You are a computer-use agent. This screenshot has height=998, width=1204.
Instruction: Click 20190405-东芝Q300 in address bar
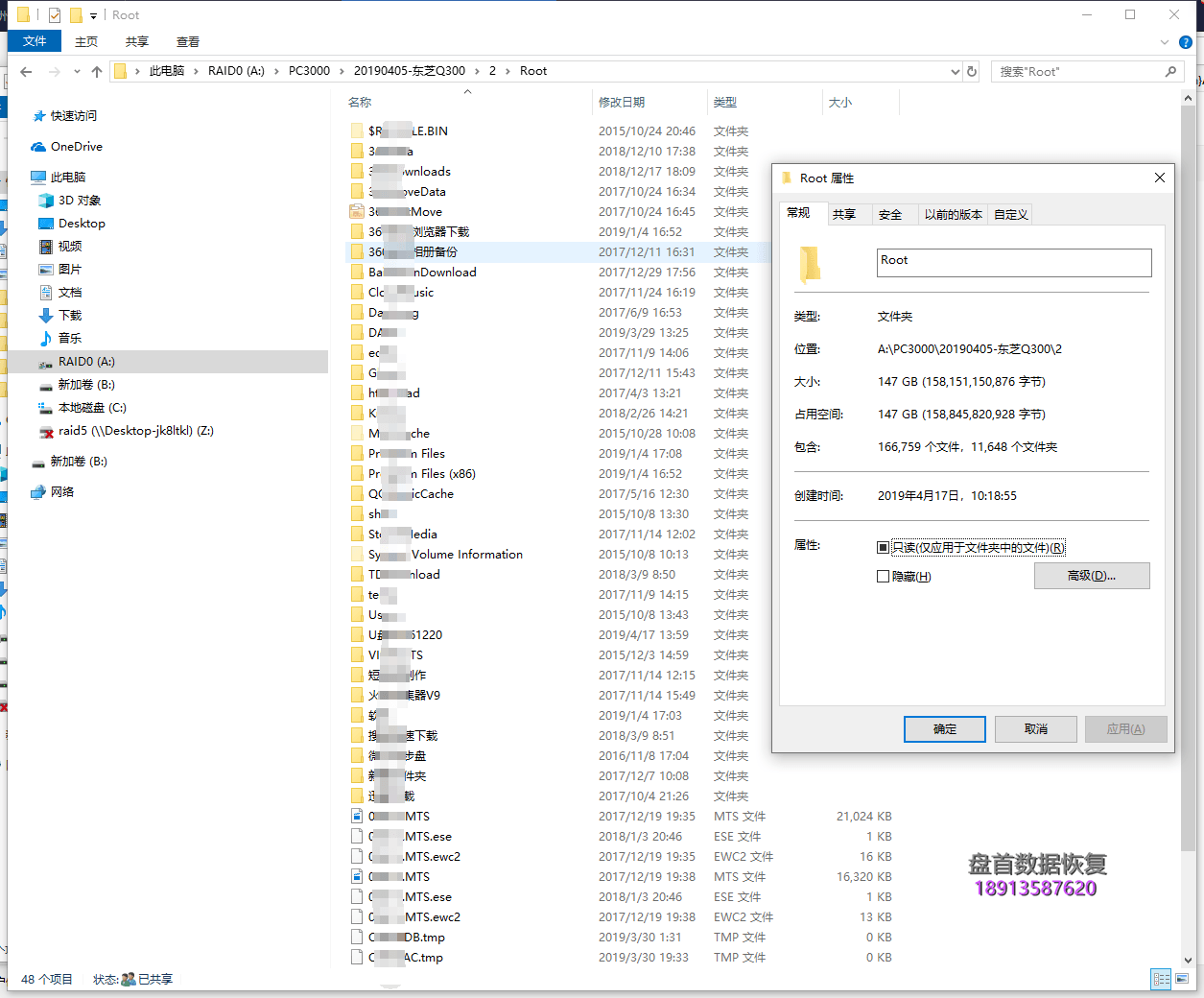[410, 71]
